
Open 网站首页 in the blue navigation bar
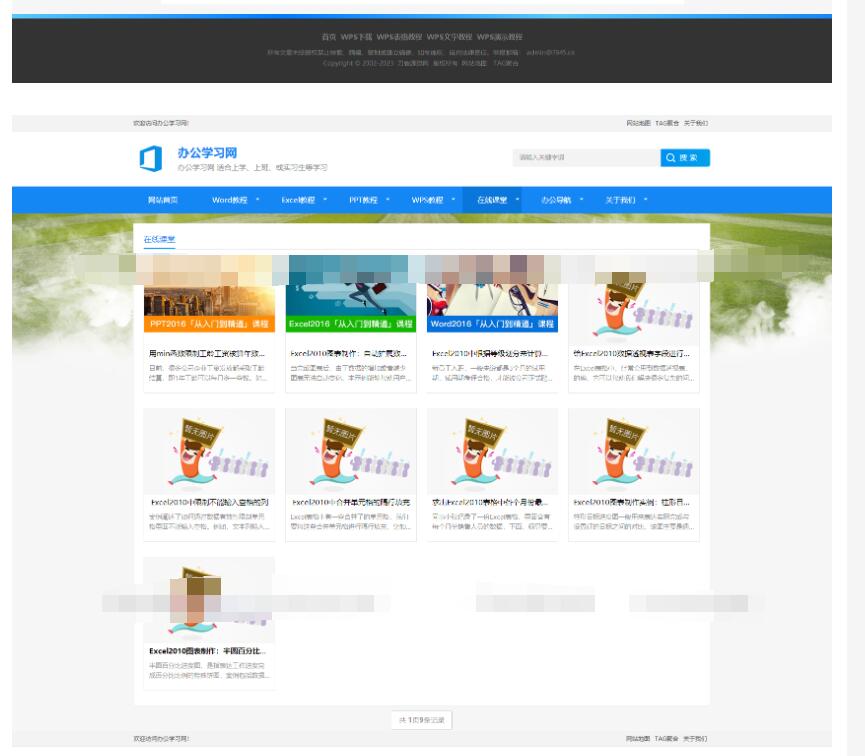coord(163,200)
